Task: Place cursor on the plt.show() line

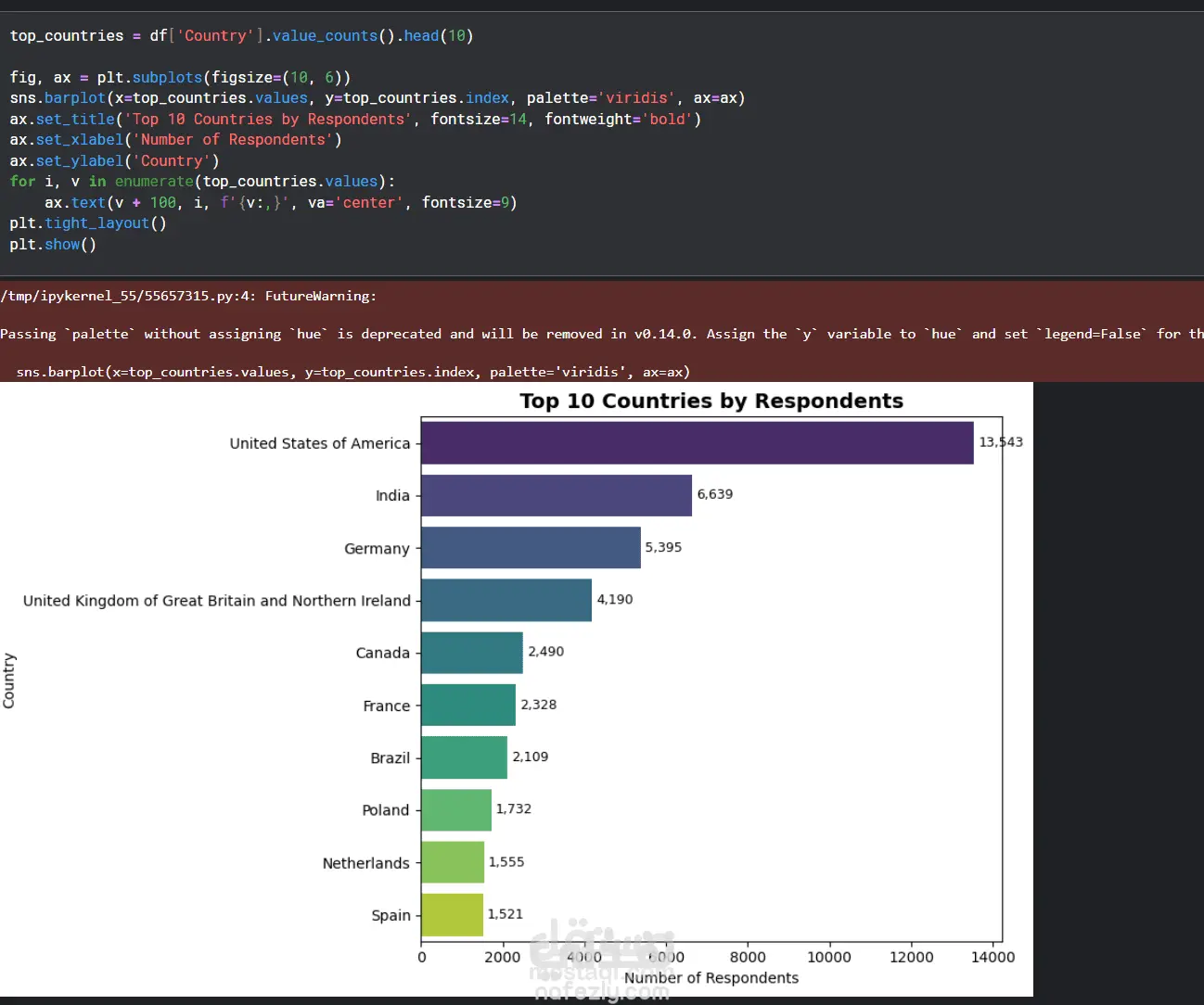Action: pyautogui.click(x=53, y=245)
